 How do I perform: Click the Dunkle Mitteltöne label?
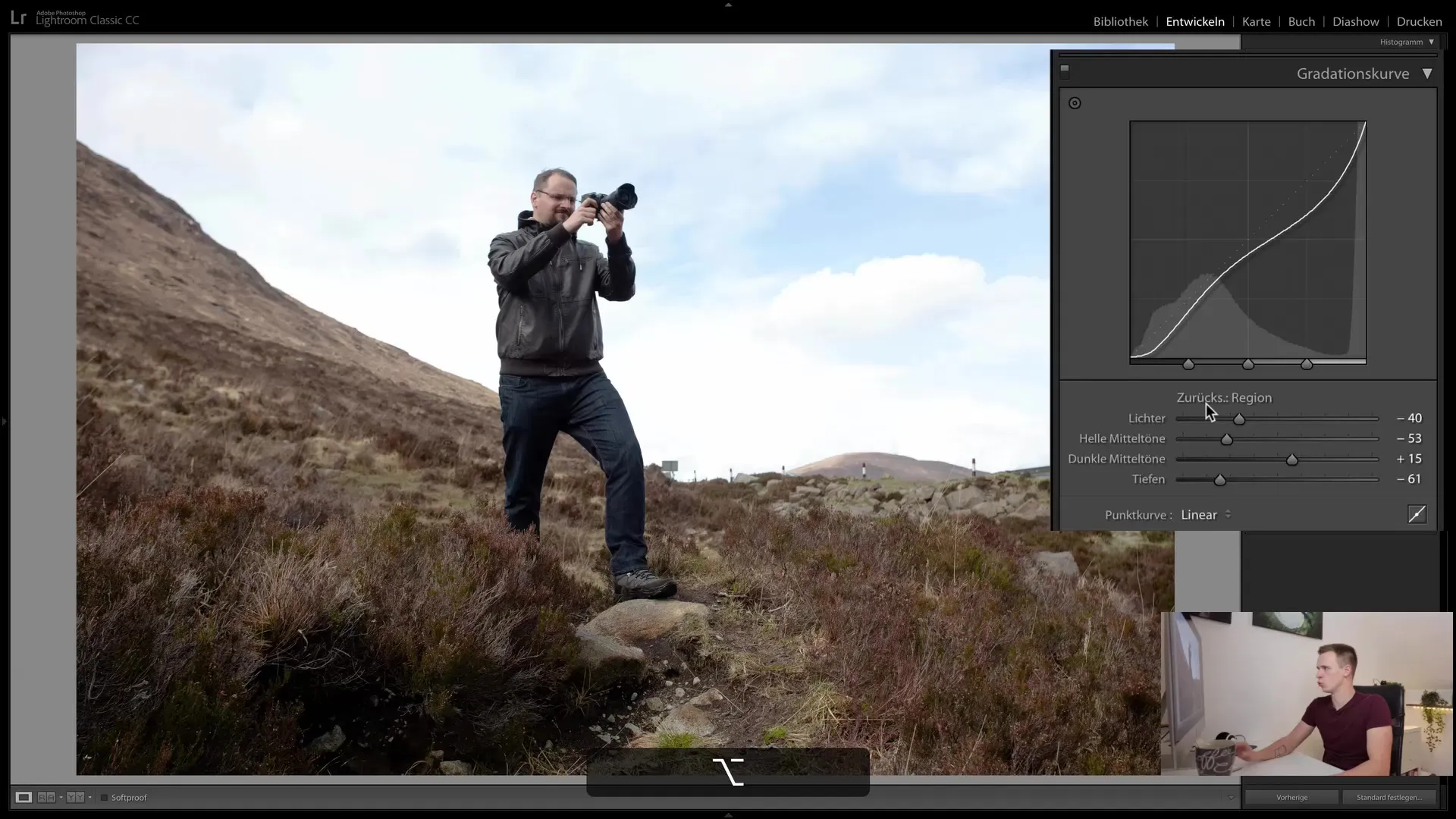(x=1116, y=459)
